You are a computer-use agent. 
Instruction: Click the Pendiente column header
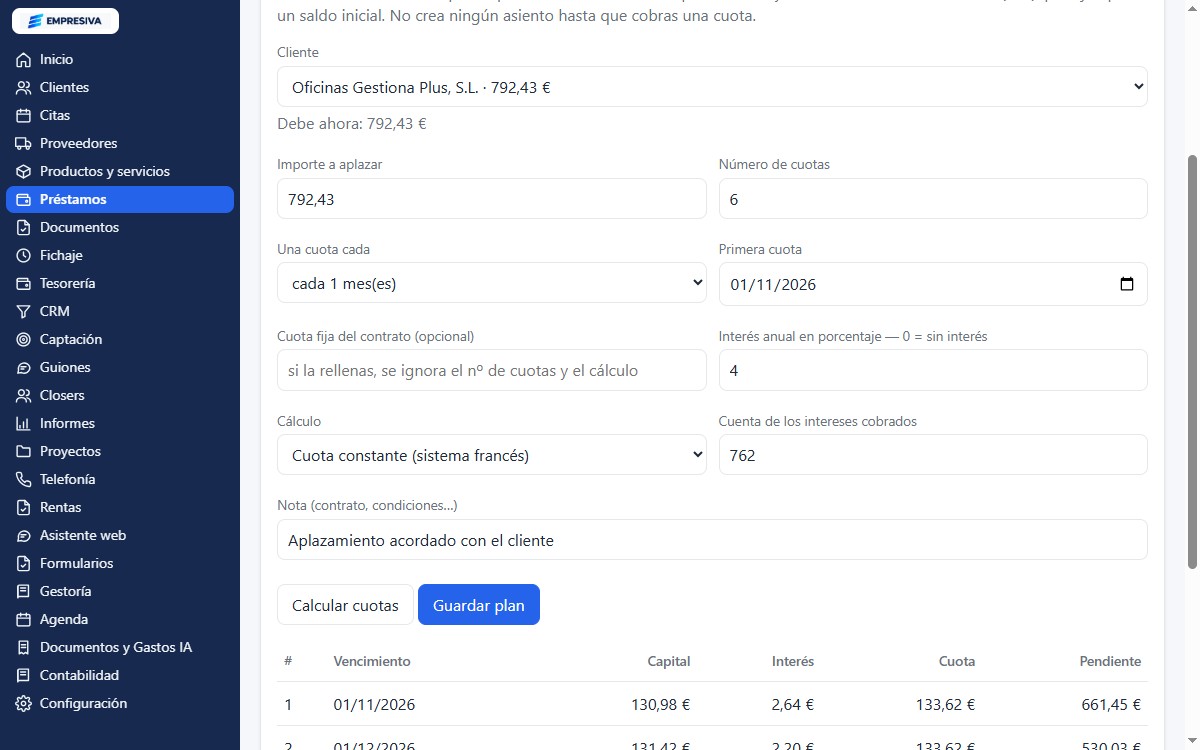click(x=1110, y=661)
